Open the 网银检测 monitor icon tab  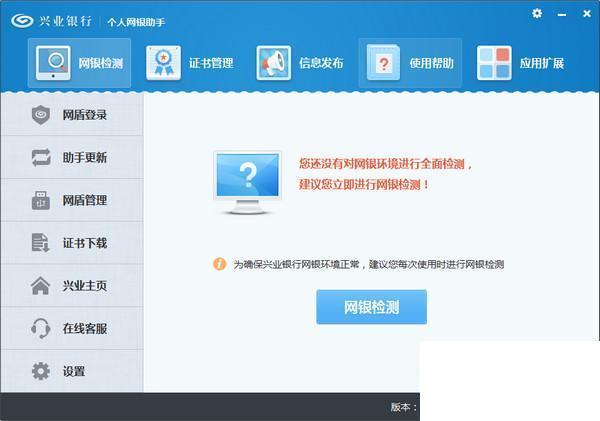click(53, 63)
